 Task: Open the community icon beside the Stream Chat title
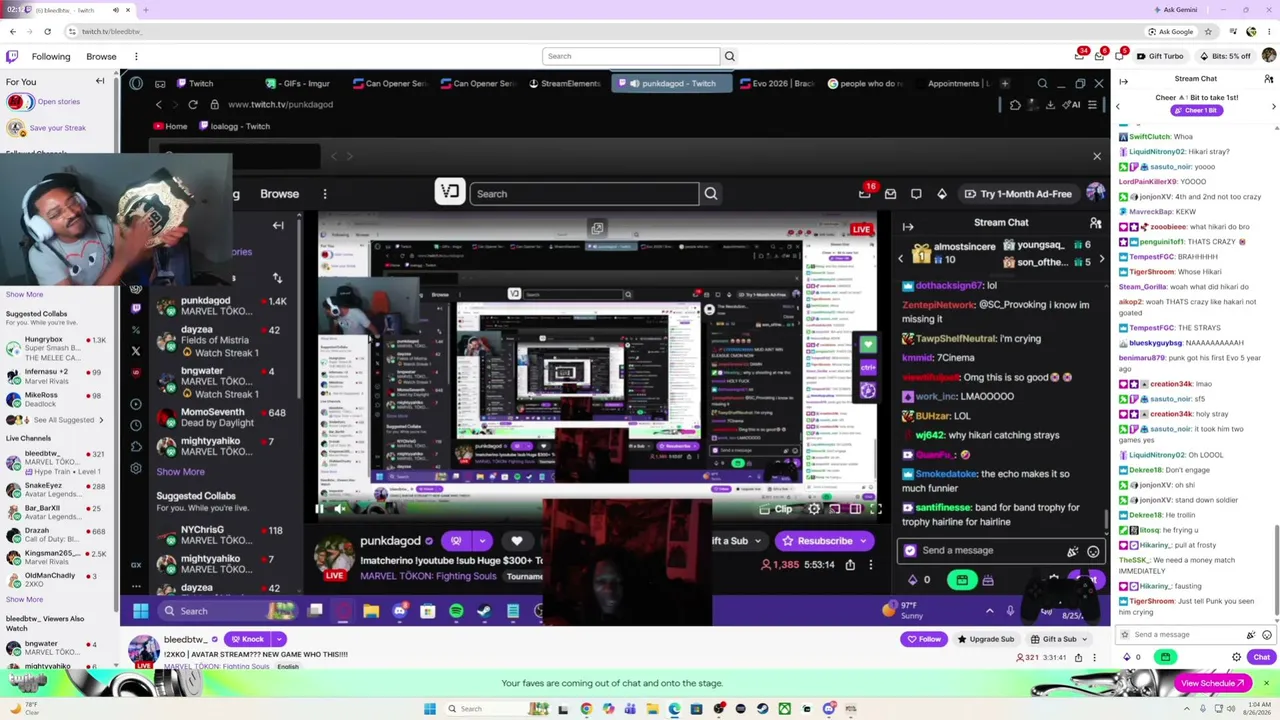(x=1269, y=79)
